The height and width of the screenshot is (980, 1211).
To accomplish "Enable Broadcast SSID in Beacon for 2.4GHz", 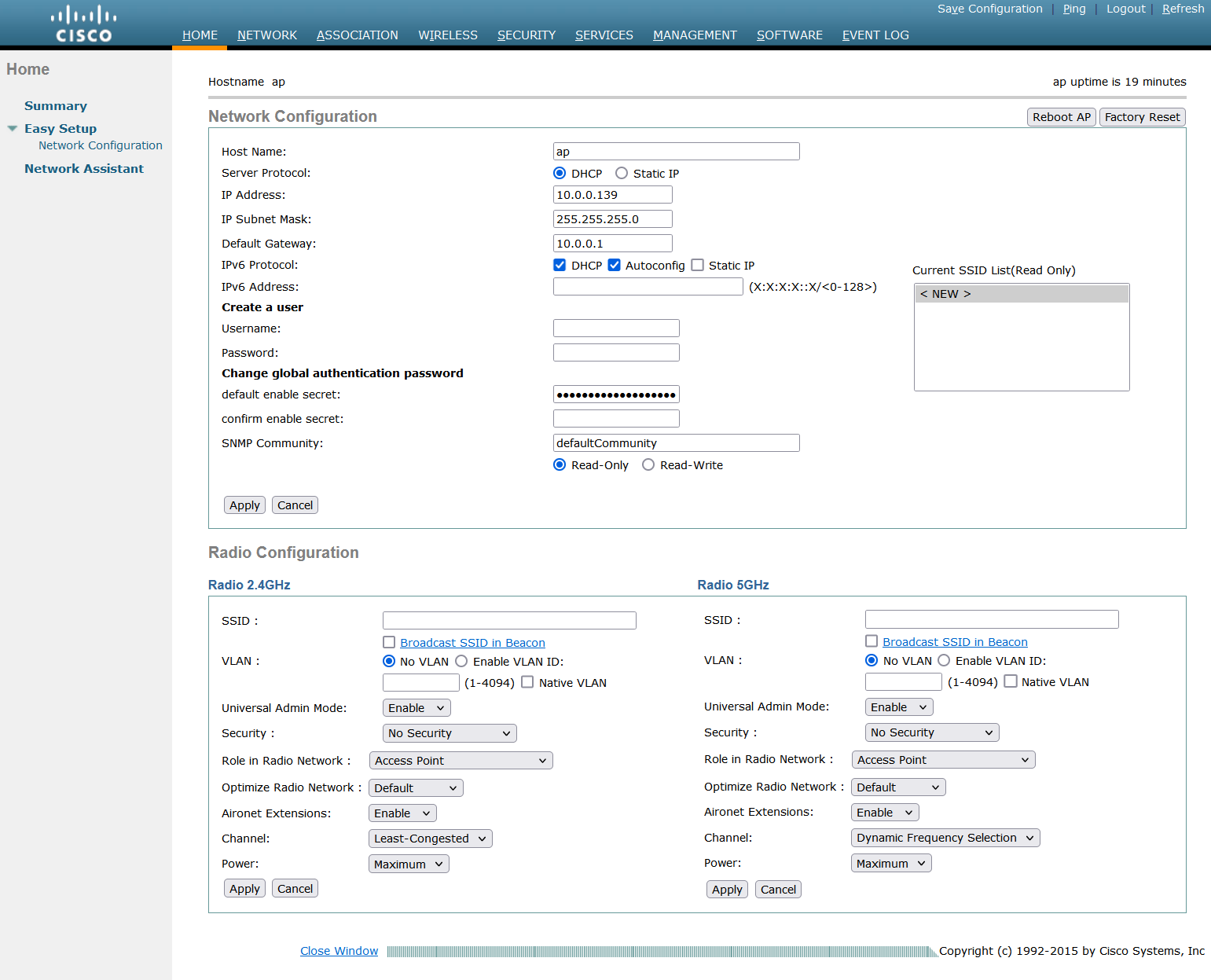I will pyautogui.click(x=389, y=643).
